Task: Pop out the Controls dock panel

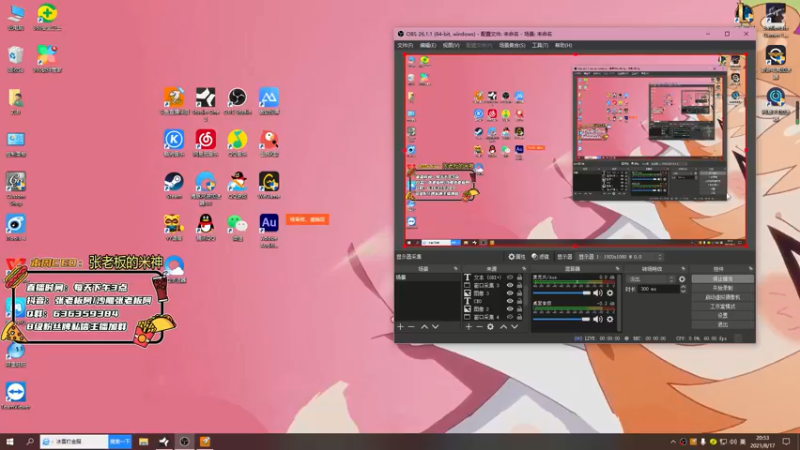Action: [751, 269]
